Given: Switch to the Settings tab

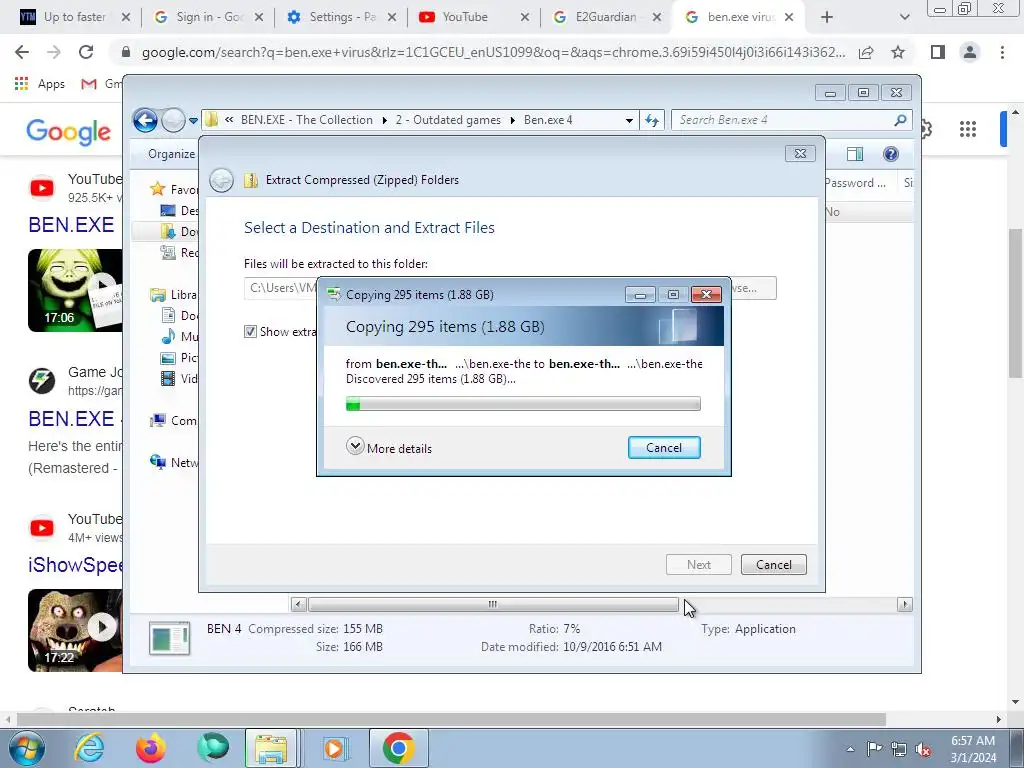Looking at the screenshot, I should 340,17.
